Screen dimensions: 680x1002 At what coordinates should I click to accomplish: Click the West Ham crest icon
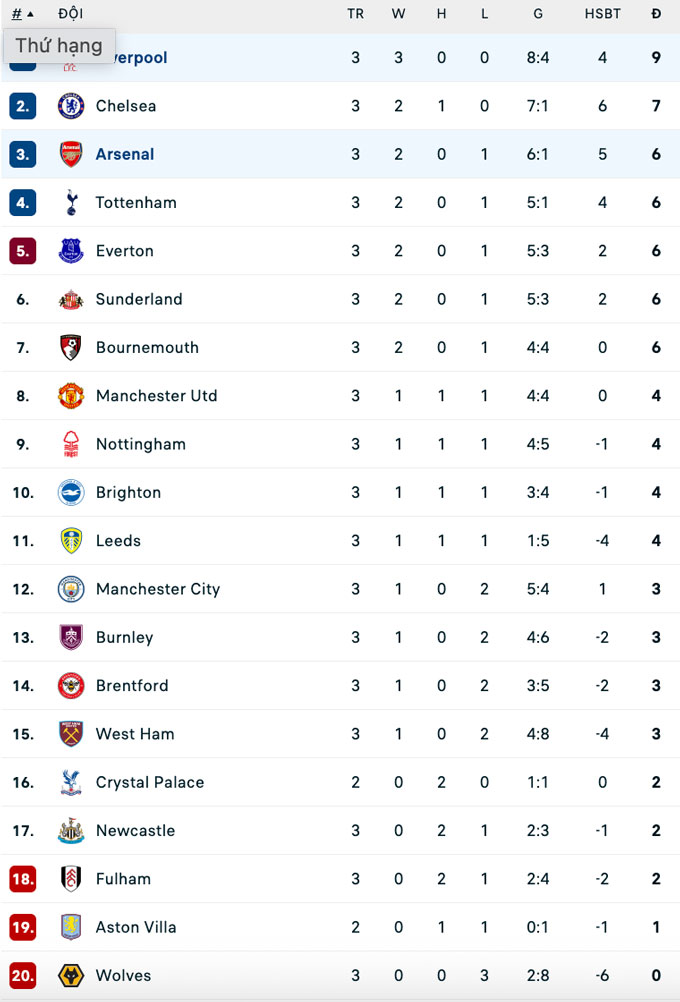[x=71, y=734]
